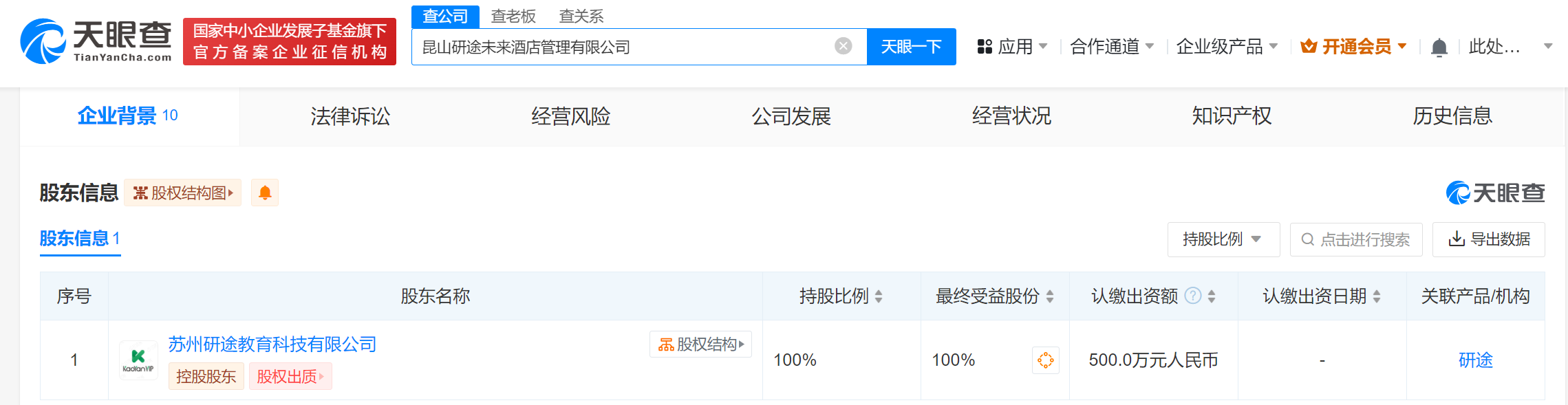1568x405 pixels.
Task: Open the notification bell in header
Action: coord(1439,47)
